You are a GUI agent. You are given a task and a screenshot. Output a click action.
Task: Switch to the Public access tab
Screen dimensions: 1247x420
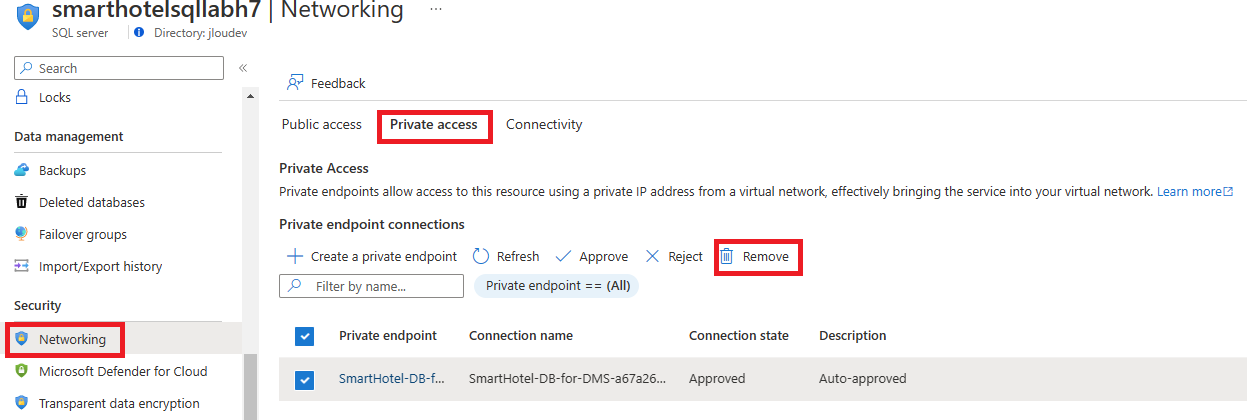321,125
